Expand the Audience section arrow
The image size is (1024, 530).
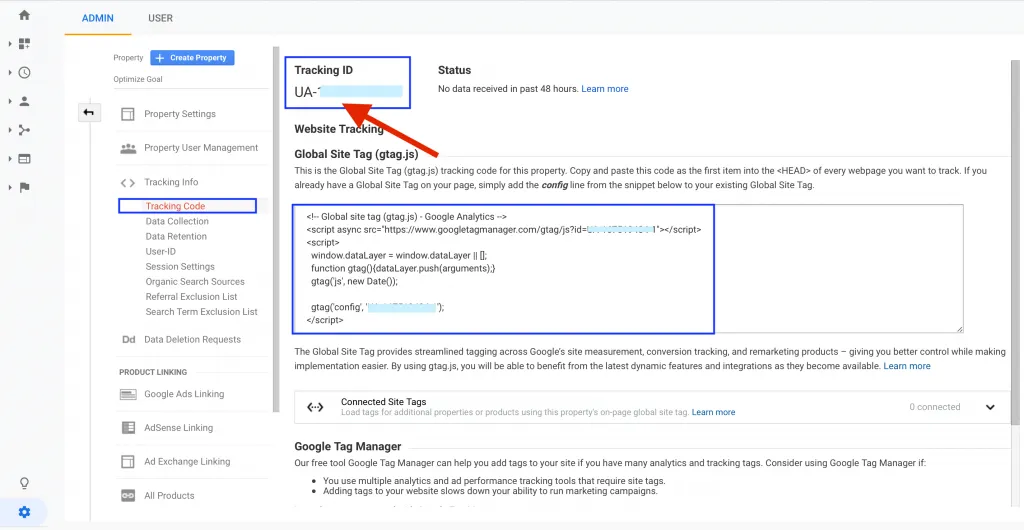click(10, 101)
